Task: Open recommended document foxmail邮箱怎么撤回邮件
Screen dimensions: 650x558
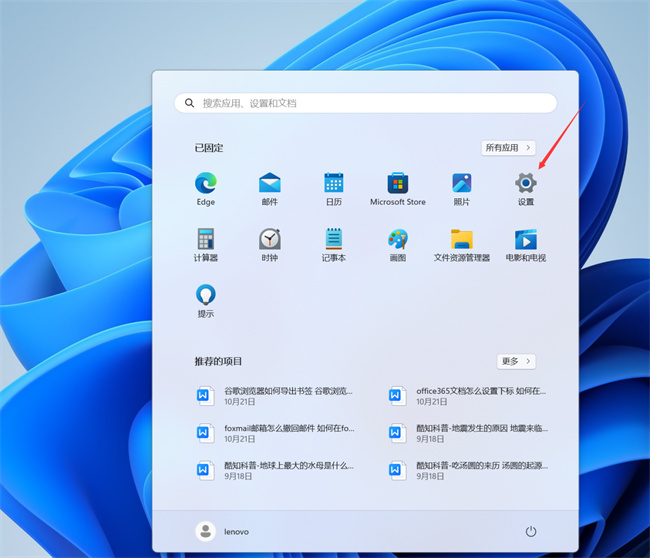Action: (275, 433)
